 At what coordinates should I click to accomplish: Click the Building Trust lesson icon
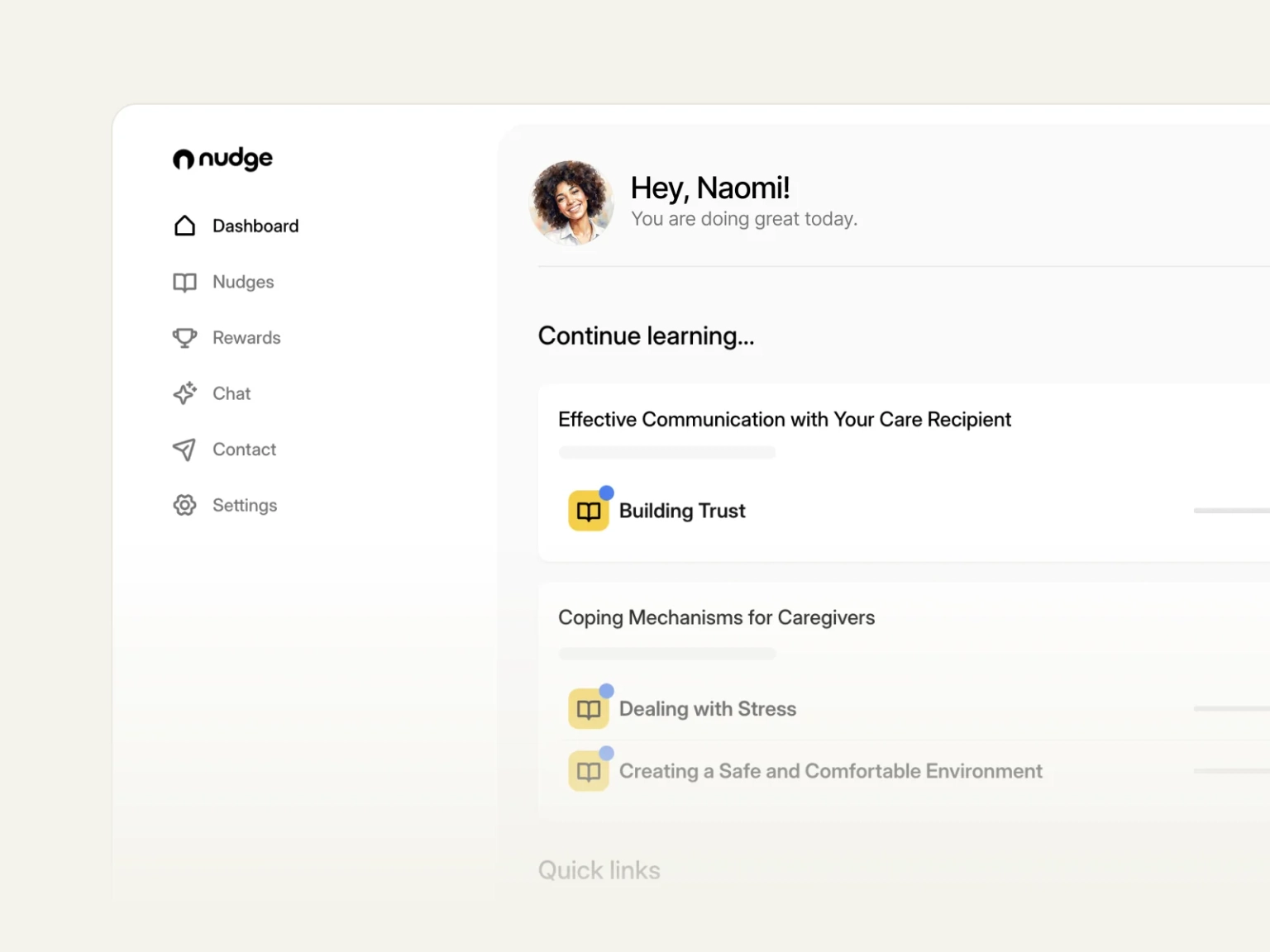click(588, 512)
